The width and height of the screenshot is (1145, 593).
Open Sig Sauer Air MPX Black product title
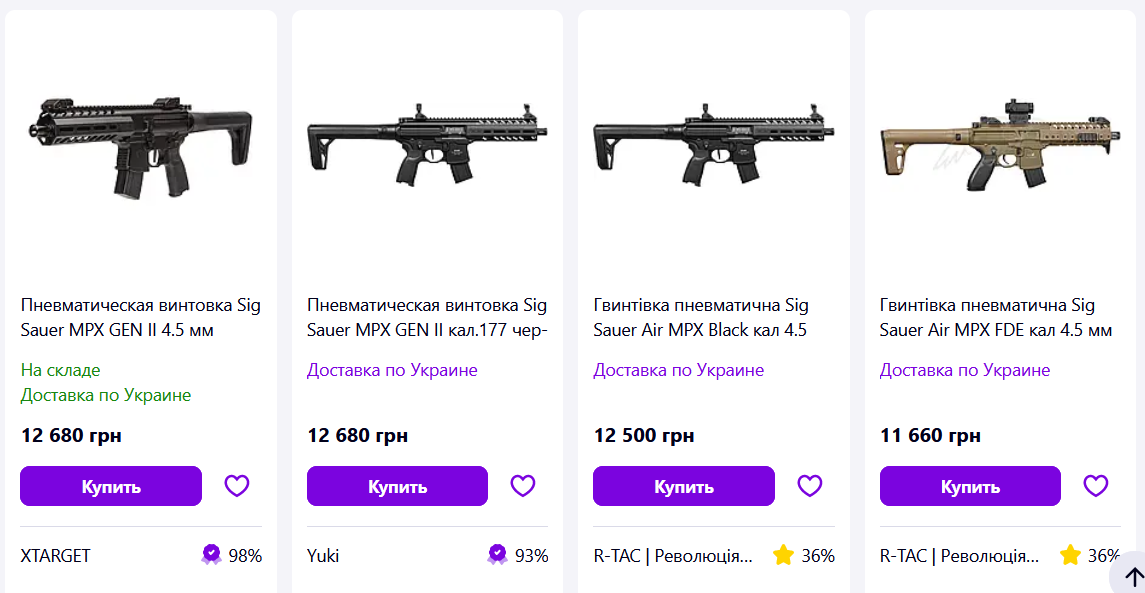point(700,317)
